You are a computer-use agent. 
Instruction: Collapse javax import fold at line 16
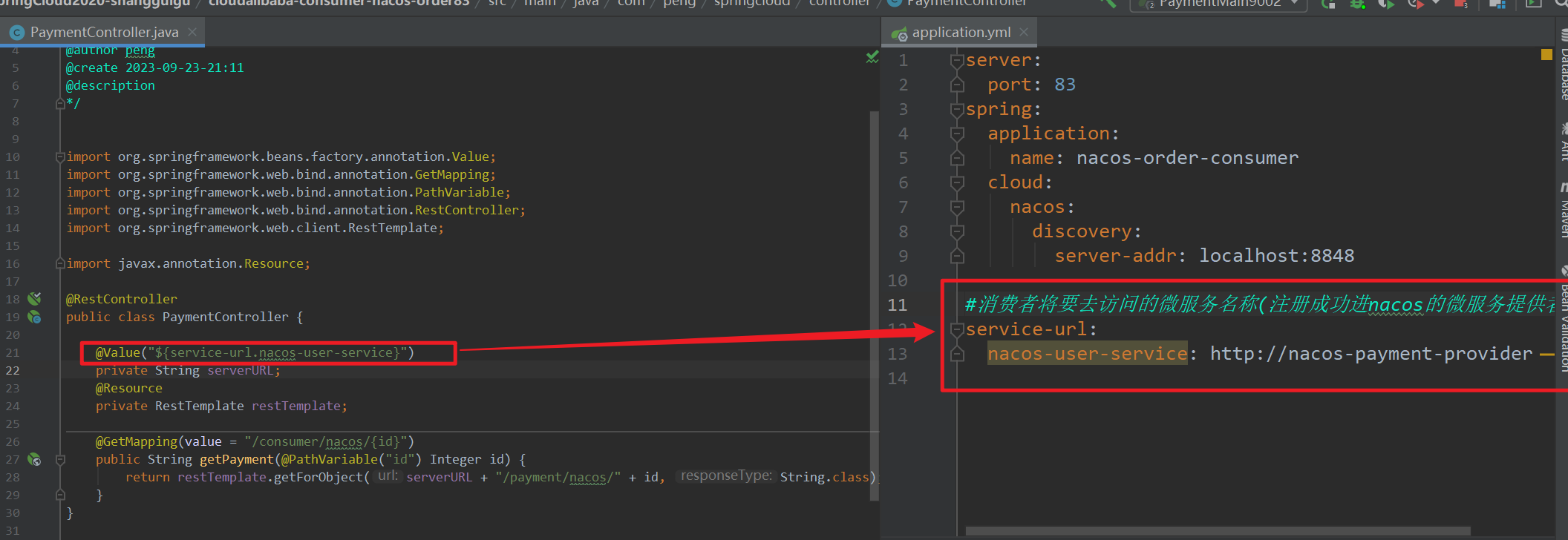pyautogui.click(x=60, y=263)
